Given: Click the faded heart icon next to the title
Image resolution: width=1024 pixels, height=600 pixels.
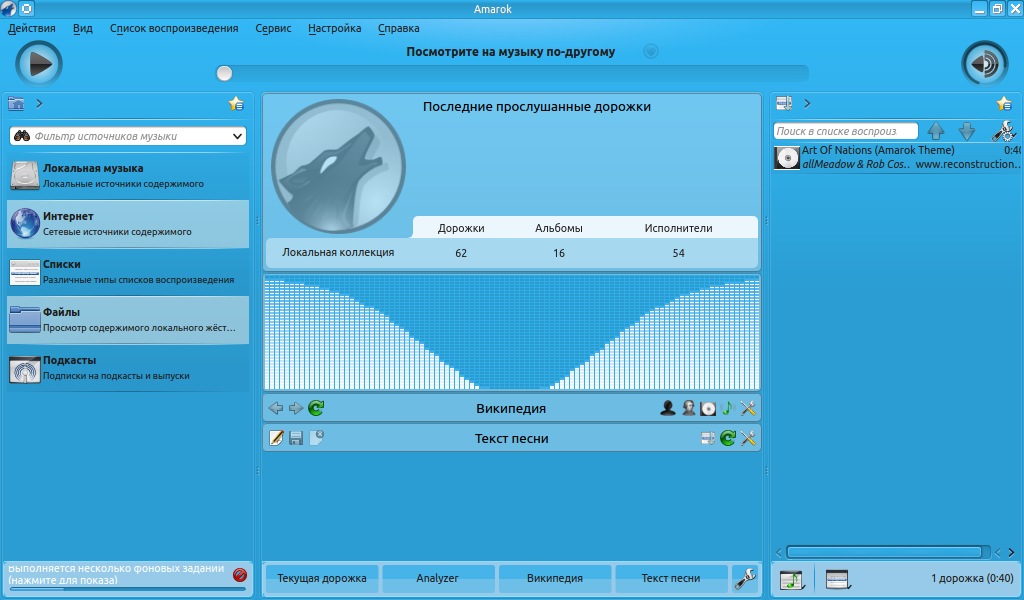Looking at the screenshot, I should 650,51.
